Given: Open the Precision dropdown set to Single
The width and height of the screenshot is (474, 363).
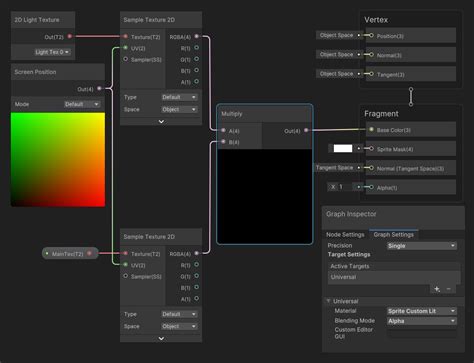Looking at the screenshot, I should (x=422, y=246).
